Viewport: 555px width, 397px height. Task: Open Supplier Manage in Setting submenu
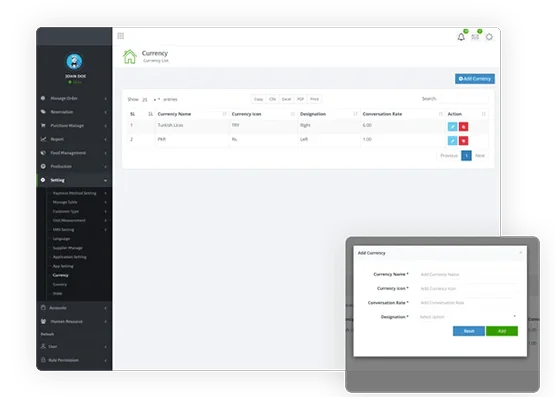tap(68, 248)
